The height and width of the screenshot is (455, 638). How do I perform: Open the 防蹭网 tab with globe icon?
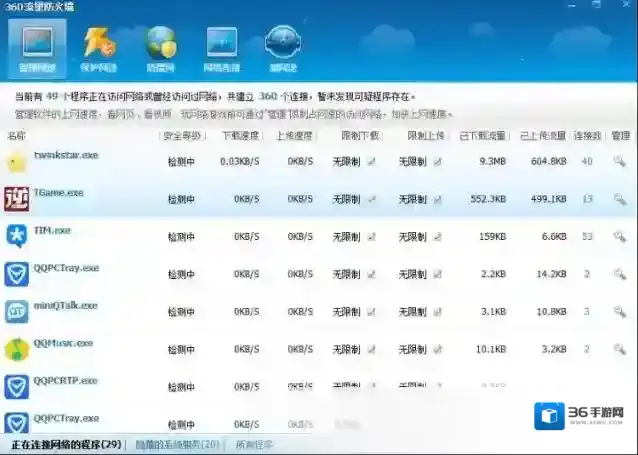[161, 50]
